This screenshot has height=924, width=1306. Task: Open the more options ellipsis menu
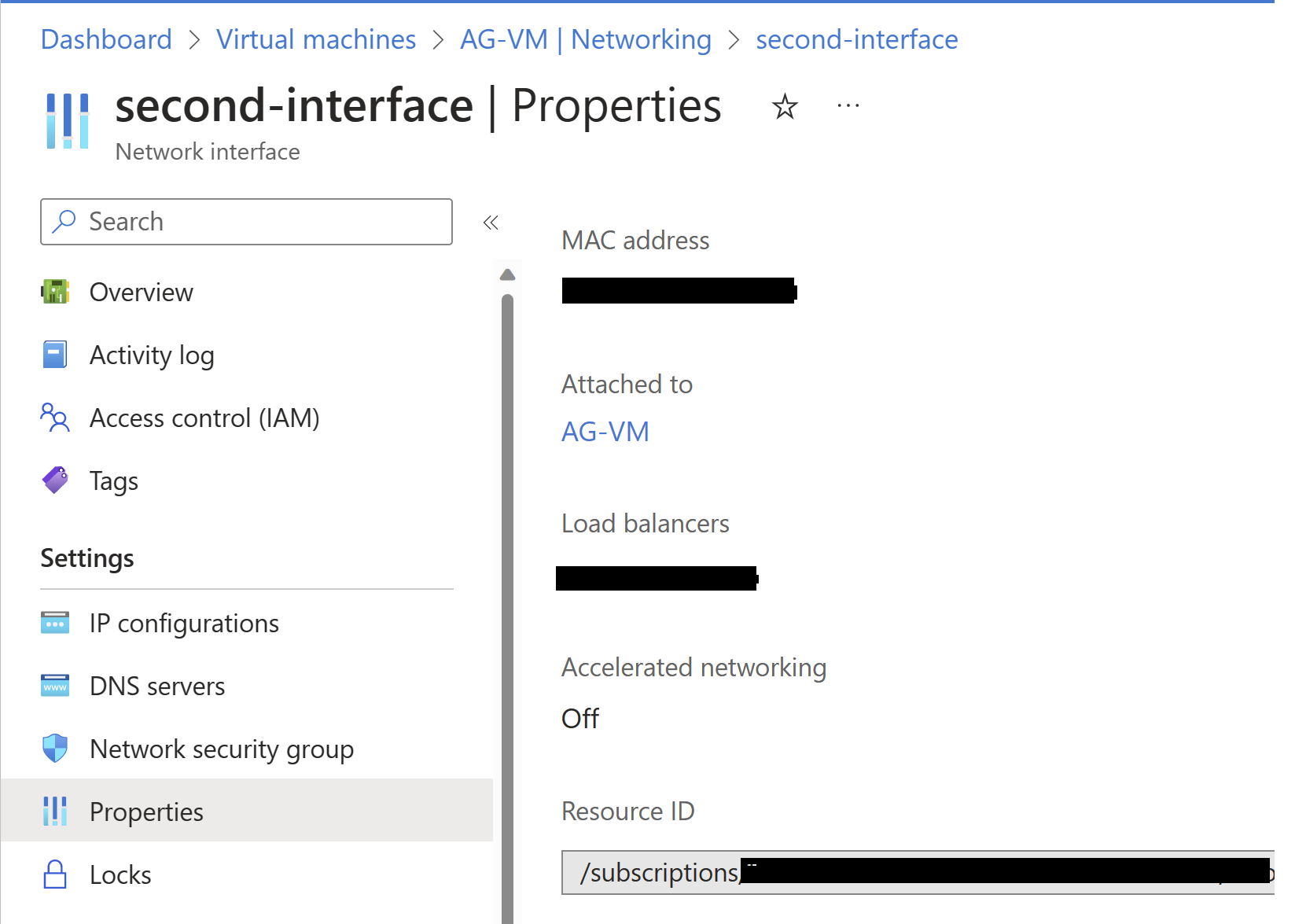pos(848,105)
